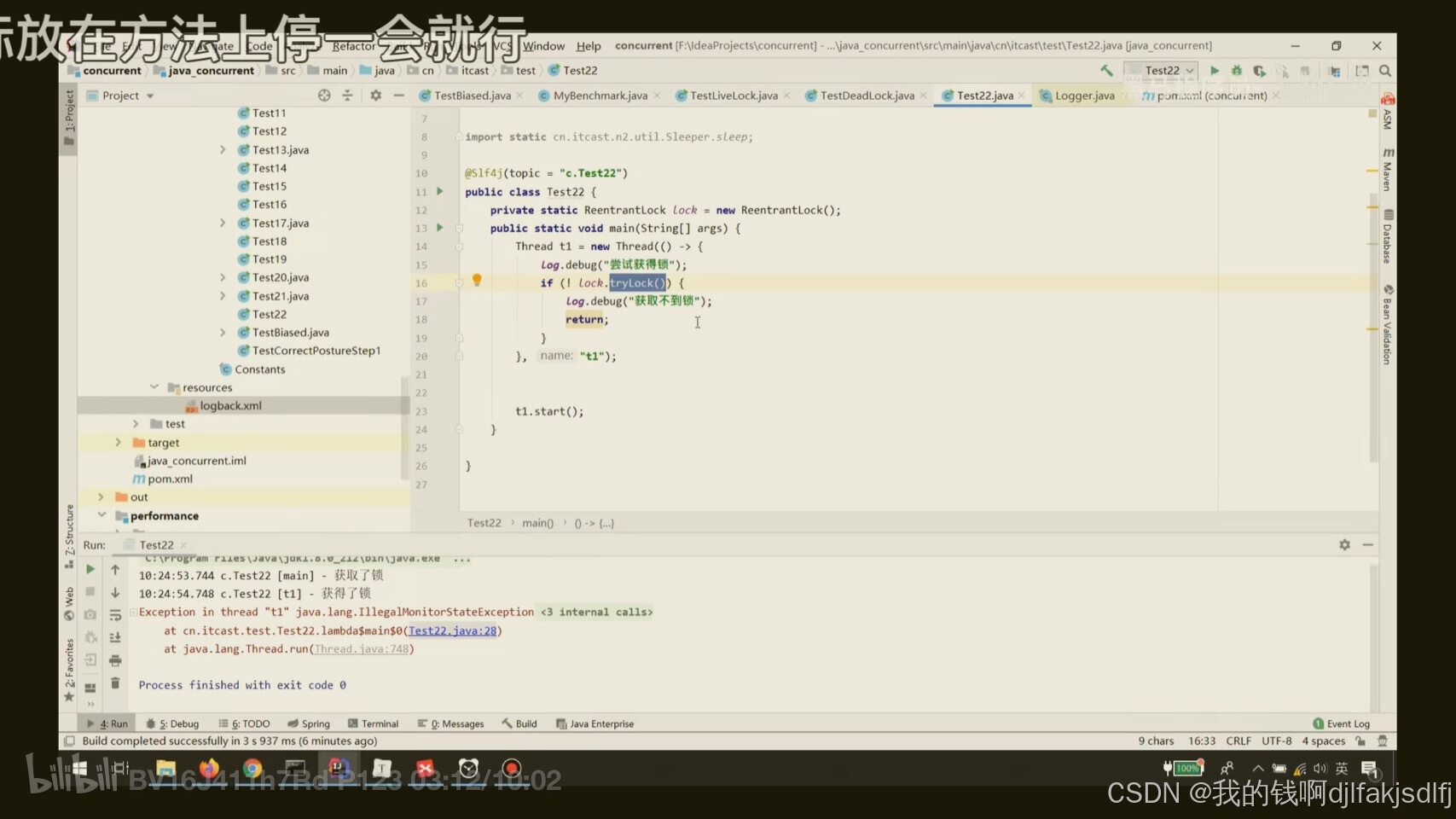Click the locate target icon in Project panel
This screenshot has height=819, width=1456.
(324, 96)
